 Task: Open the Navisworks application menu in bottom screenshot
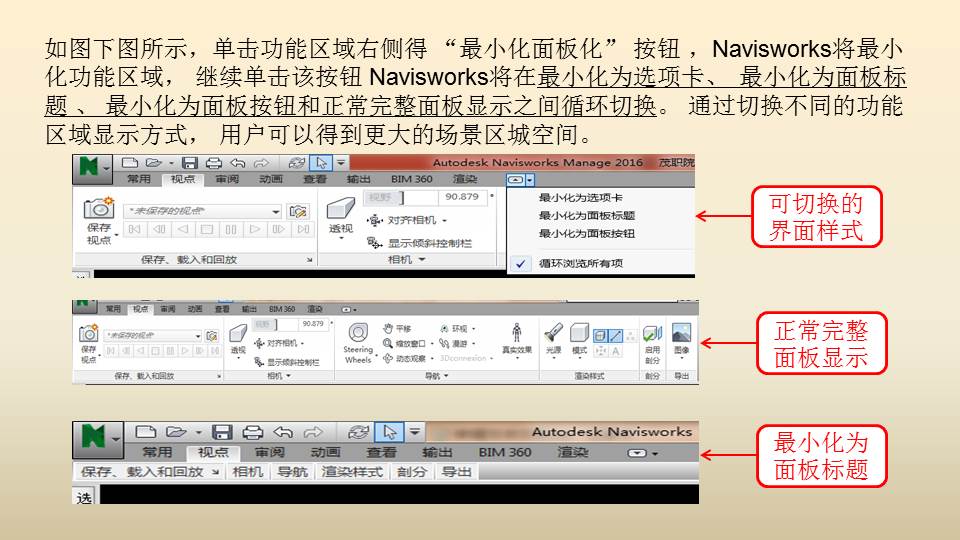[x=98, y=438]
